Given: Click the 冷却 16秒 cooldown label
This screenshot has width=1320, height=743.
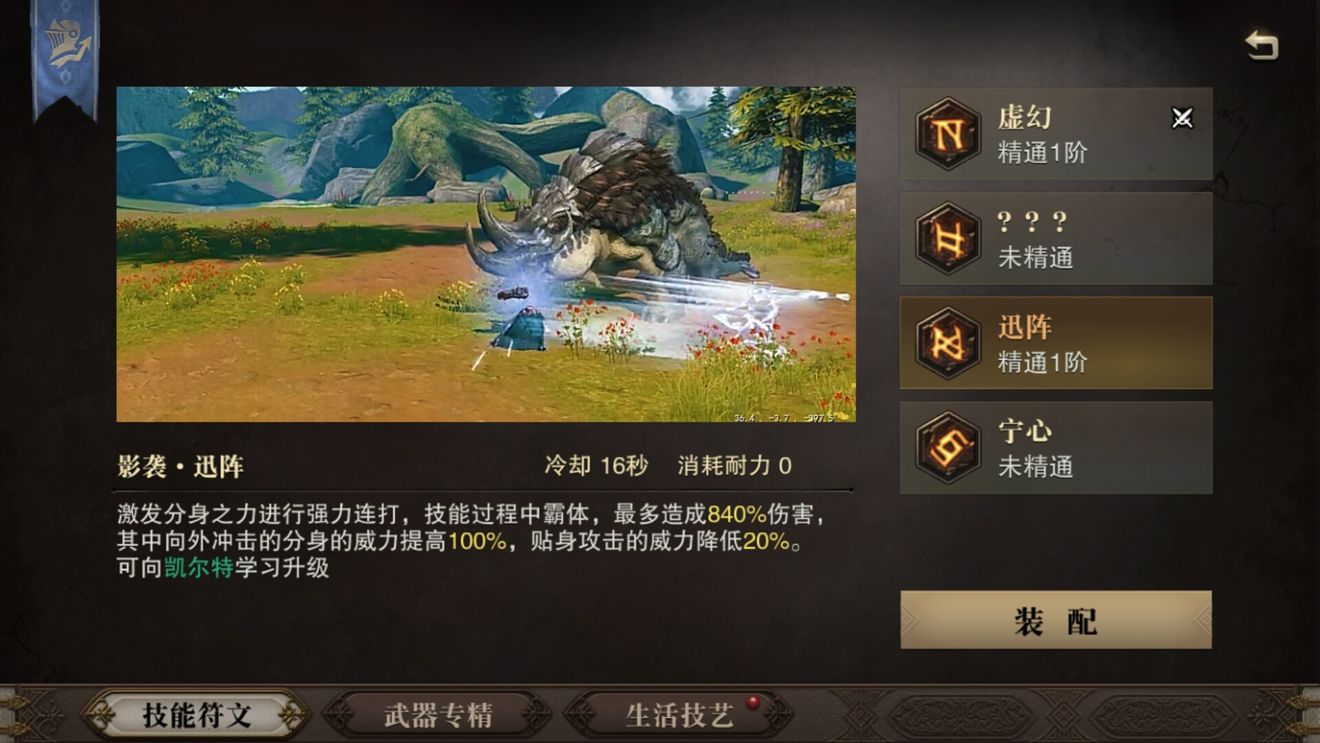Looking at the screenshot, I should pyautogui.click(x=596, y=466).
